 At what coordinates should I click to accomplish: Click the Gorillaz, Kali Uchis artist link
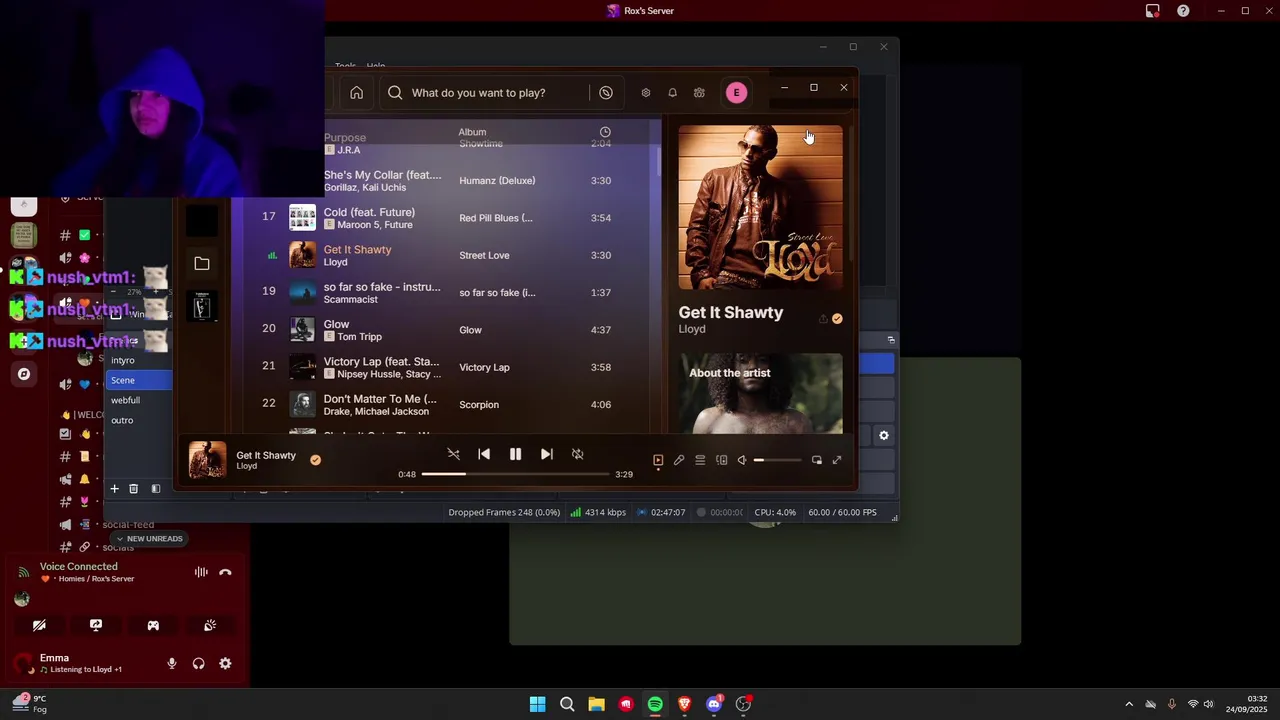point(365,188)
